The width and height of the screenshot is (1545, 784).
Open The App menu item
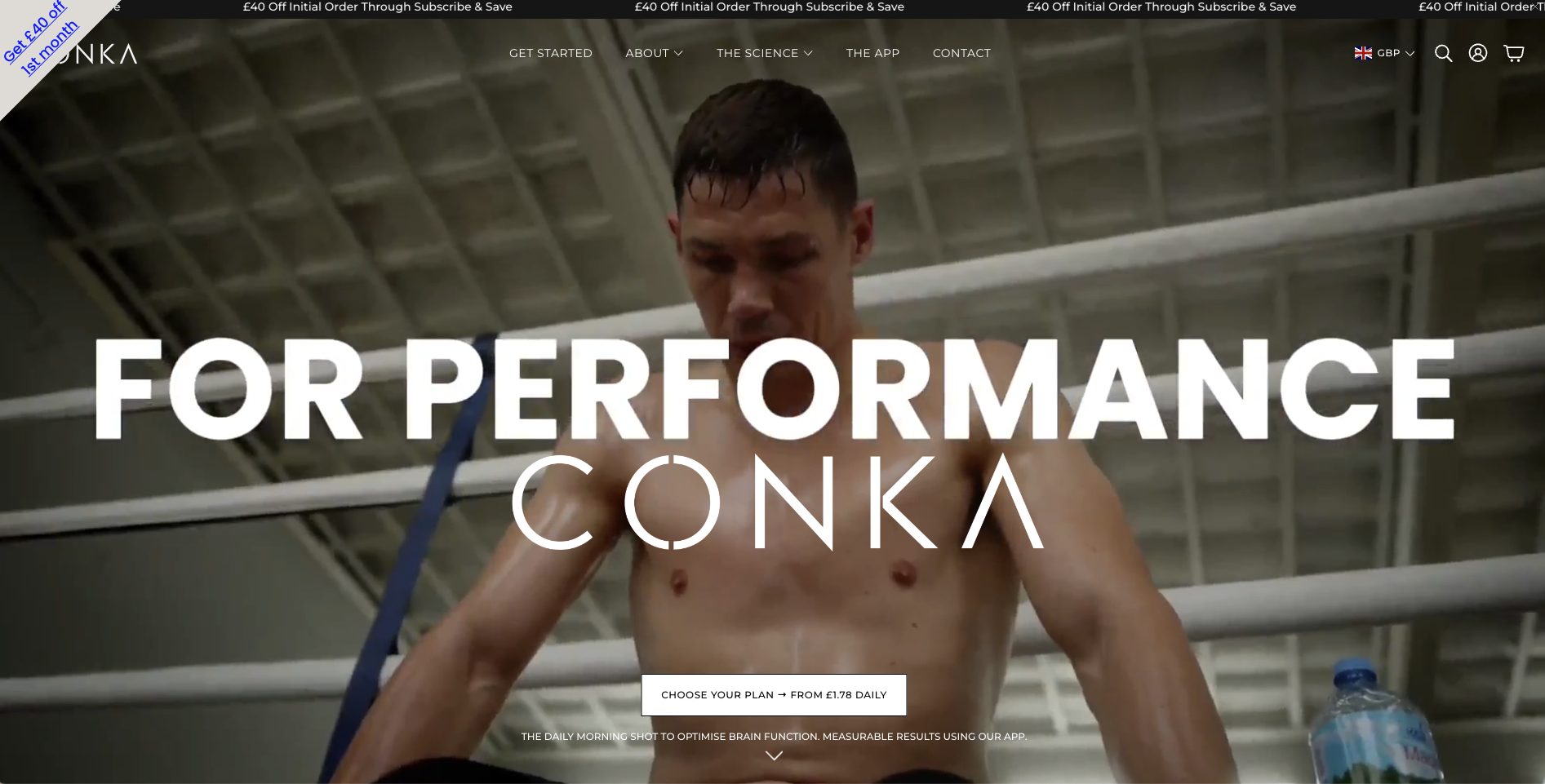[x=872, y=53]
